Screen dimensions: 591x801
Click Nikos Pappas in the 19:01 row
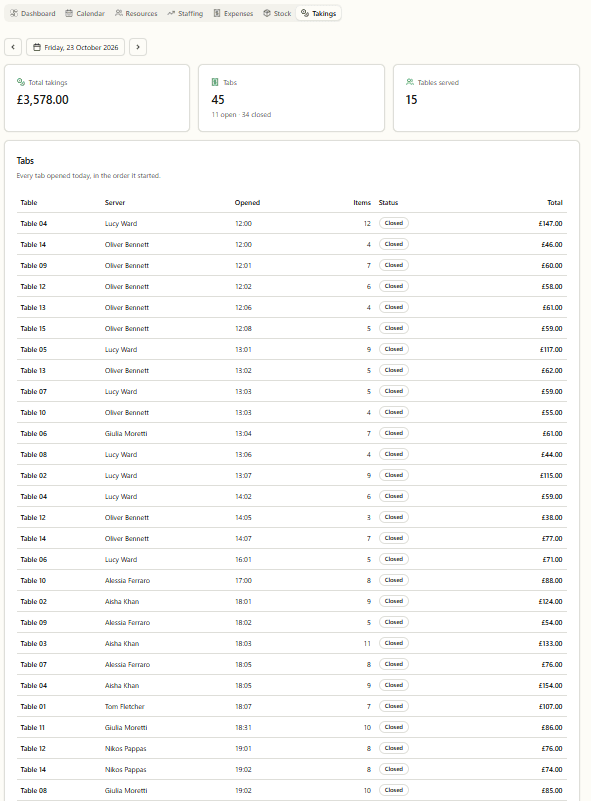[x=126, y=748]
